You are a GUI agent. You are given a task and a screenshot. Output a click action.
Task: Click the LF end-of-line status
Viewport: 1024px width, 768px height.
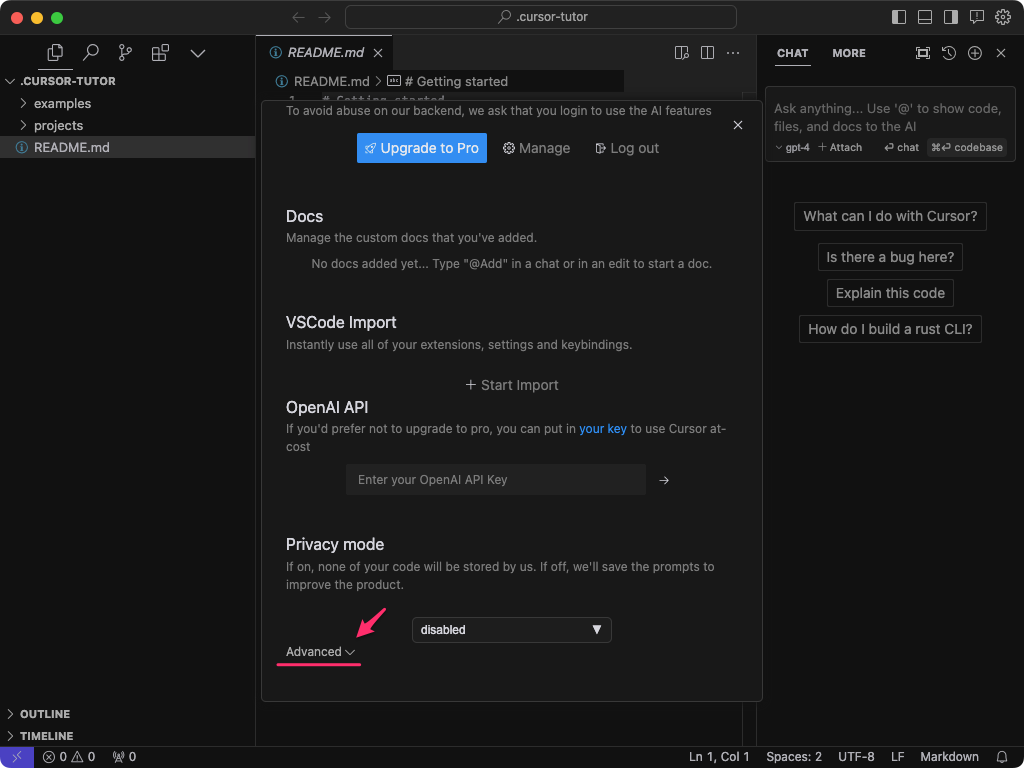tap(898, 758)
